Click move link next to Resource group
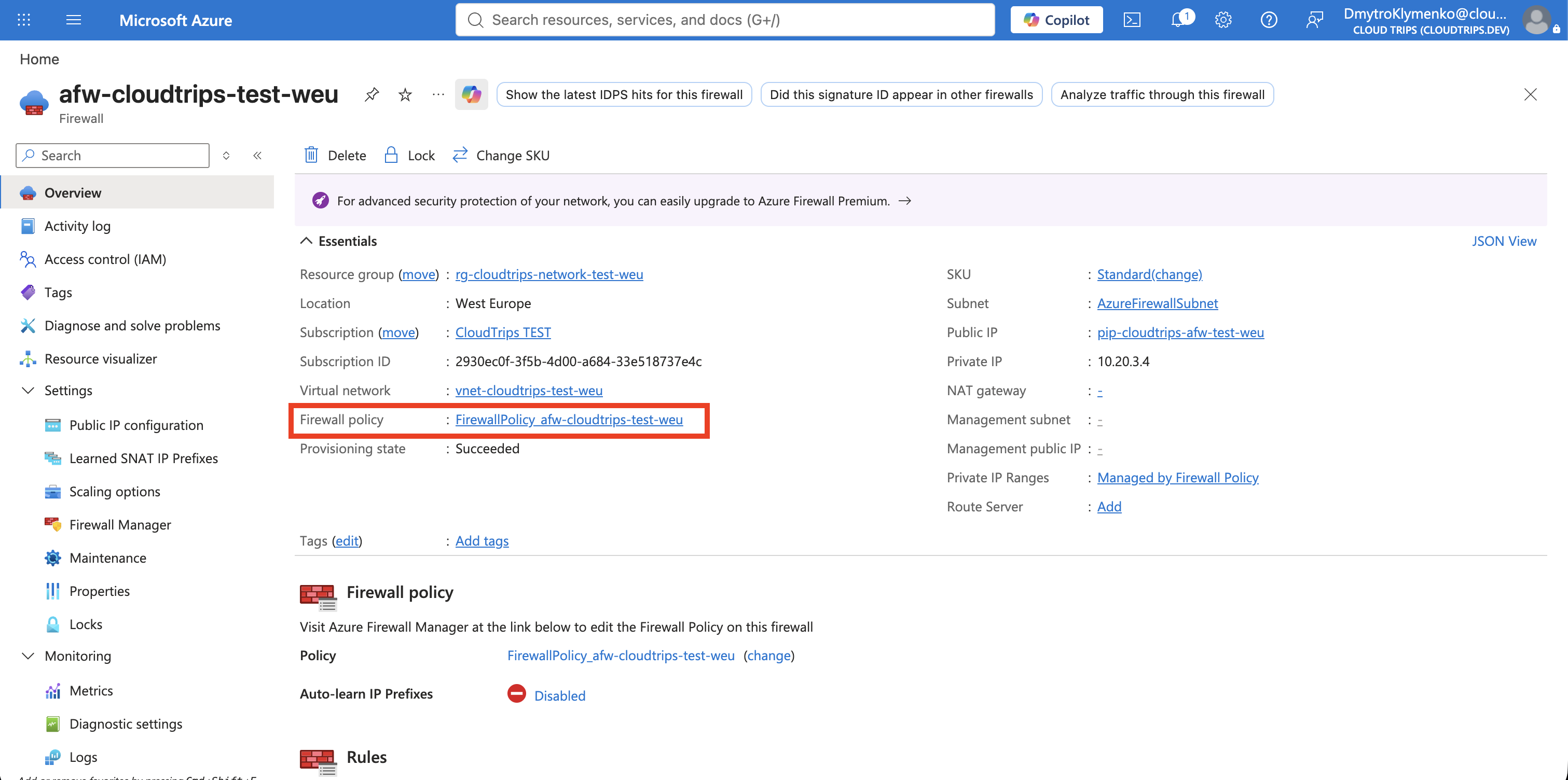 [419, 274]
